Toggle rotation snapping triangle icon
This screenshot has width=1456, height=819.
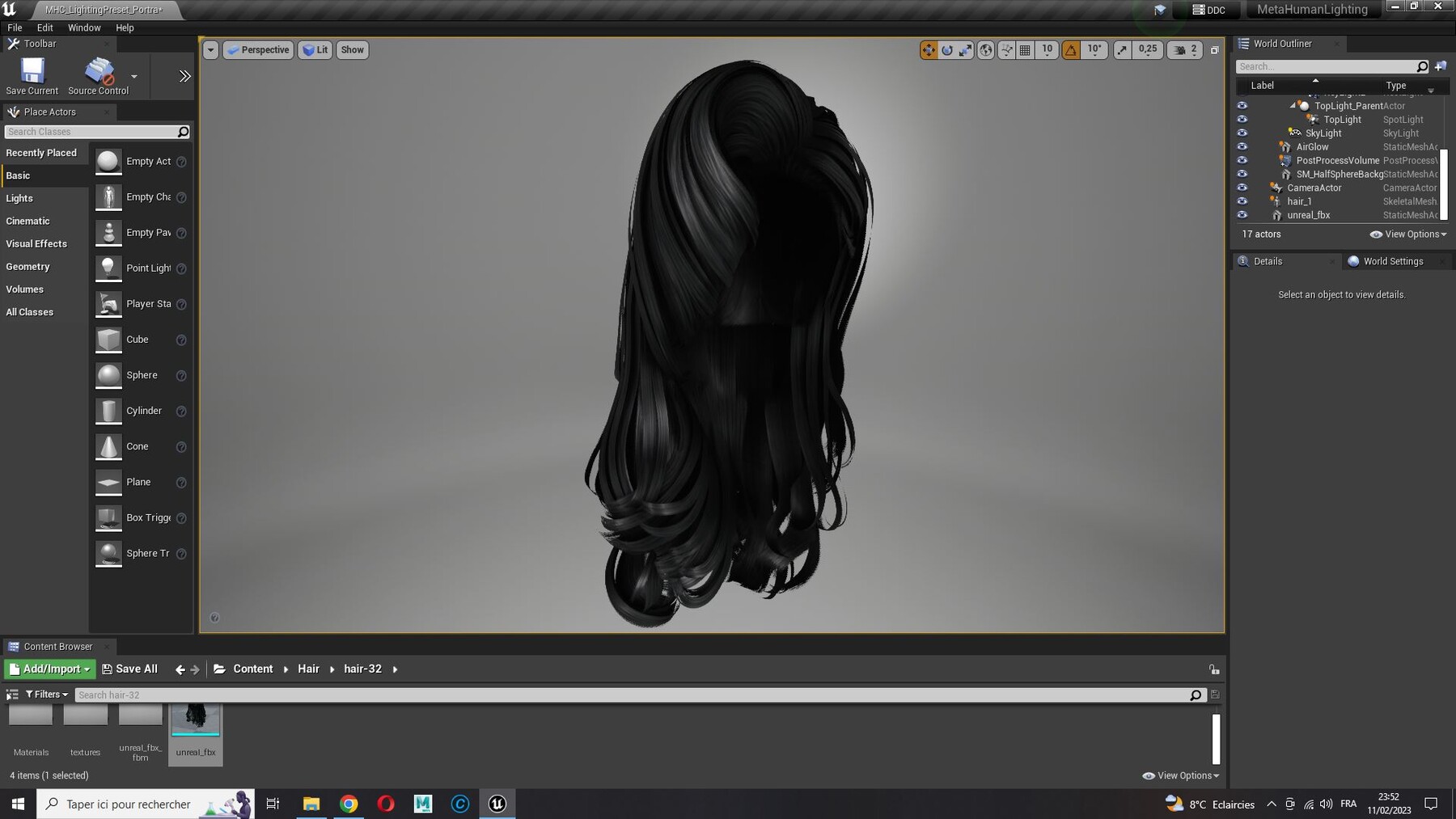(x=1071, y=50)
